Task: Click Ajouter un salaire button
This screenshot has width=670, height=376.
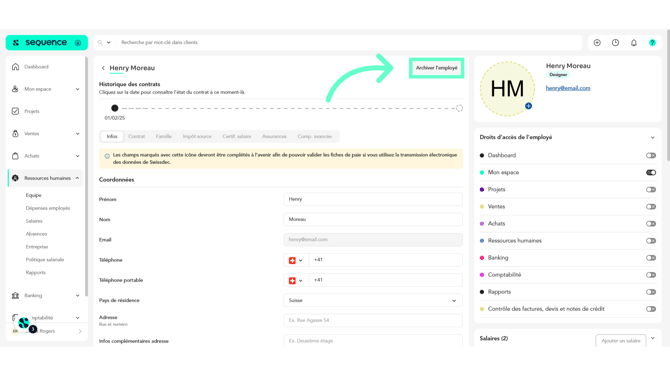Action: (x=620, y=341)
